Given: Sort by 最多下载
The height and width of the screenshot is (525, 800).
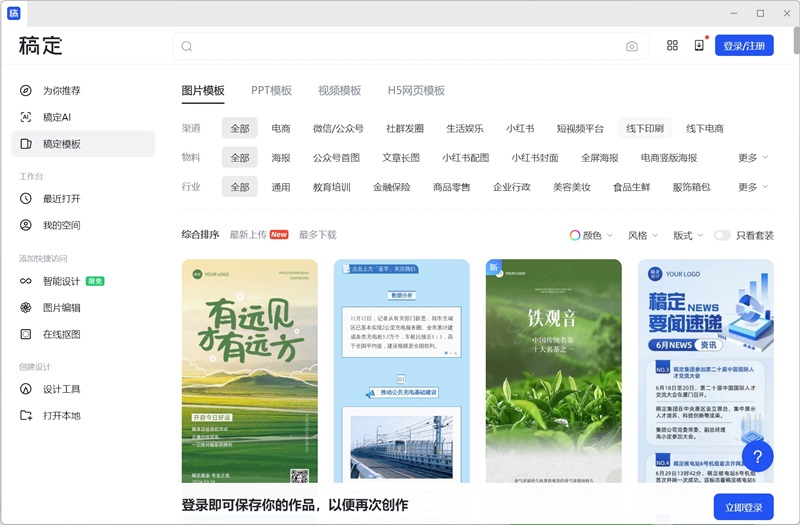Looking at the screenshot, I should pyautogui.click(x=317, y=235).
